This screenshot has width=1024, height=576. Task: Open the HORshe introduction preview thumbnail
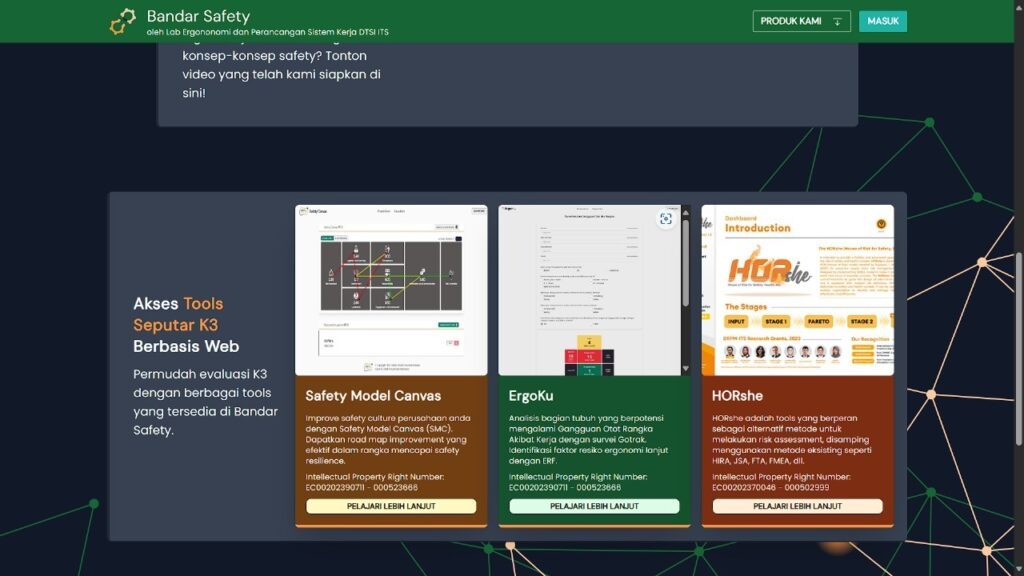[797, 290]
